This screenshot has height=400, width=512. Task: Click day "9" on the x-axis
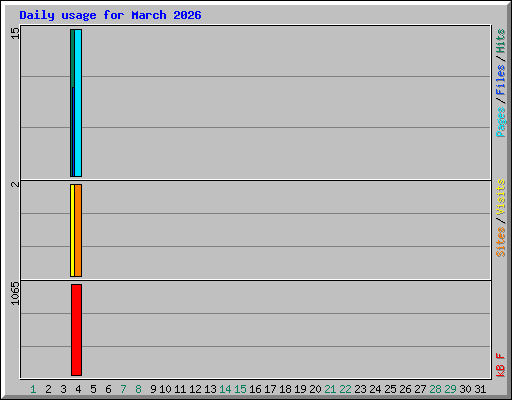click(x=153, y=389)
